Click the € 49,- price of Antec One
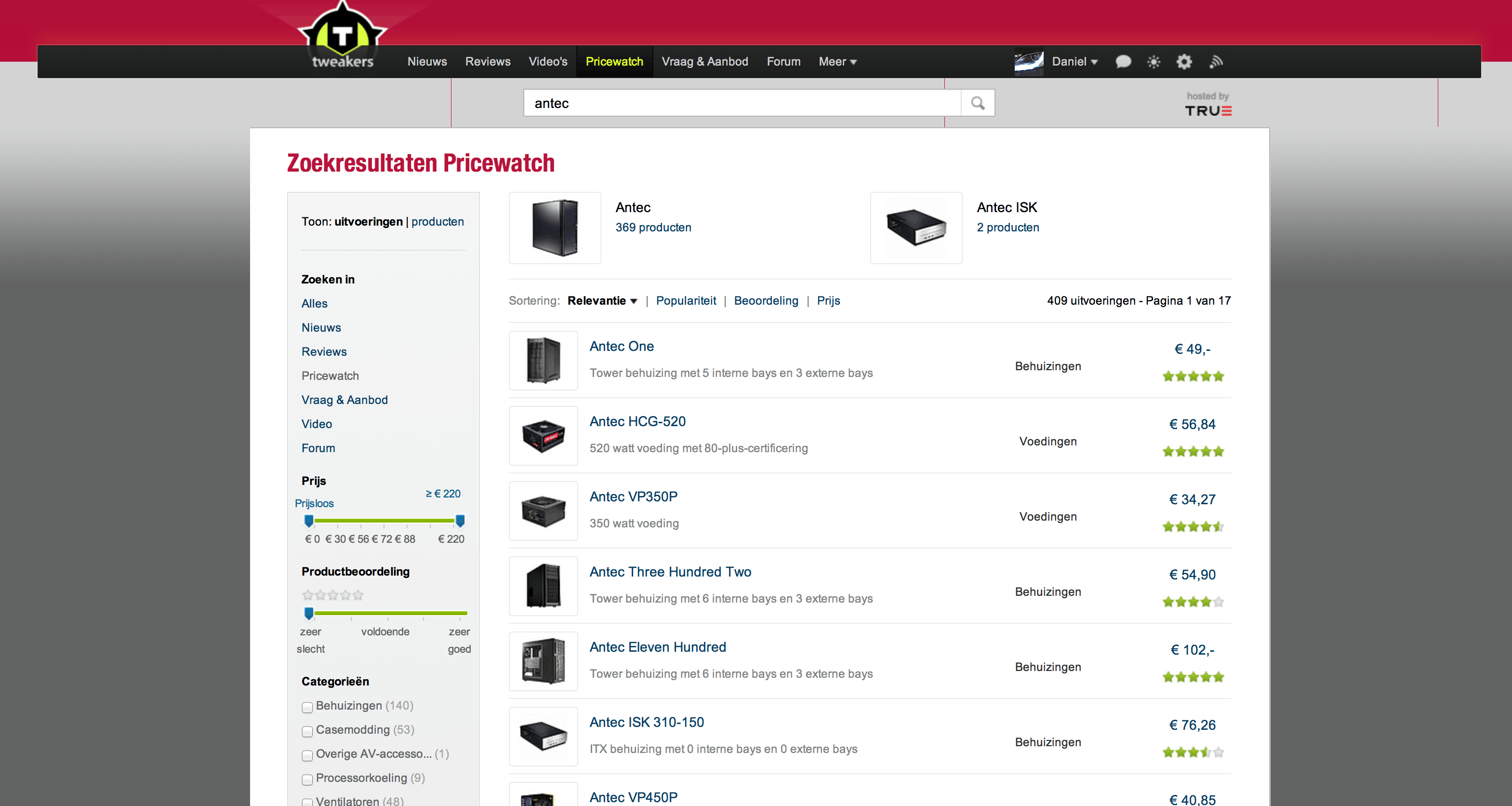This screenshot has height=806, width=1512. pos(1192,349)
